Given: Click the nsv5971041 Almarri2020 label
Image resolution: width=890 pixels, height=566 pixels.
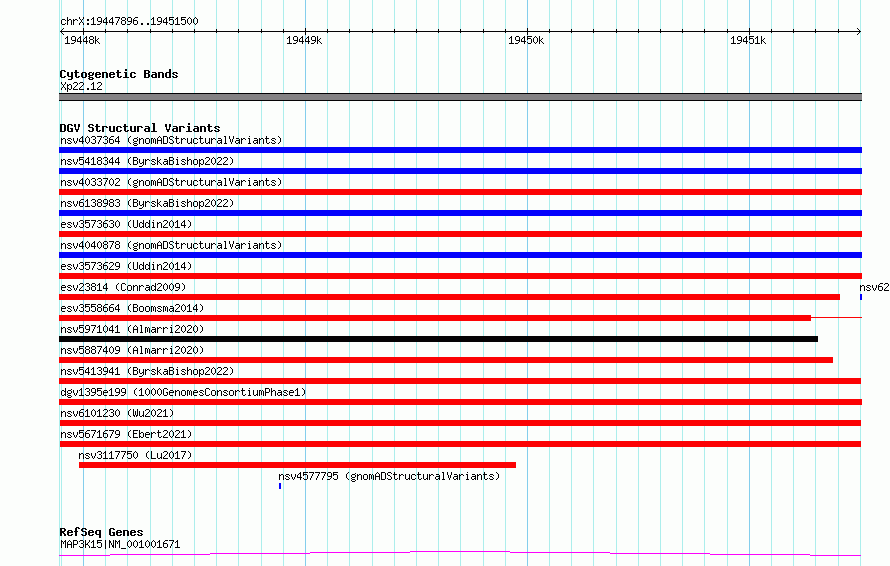Looking at the screenshot, I should pyautogui.click(x=132, y=329).
